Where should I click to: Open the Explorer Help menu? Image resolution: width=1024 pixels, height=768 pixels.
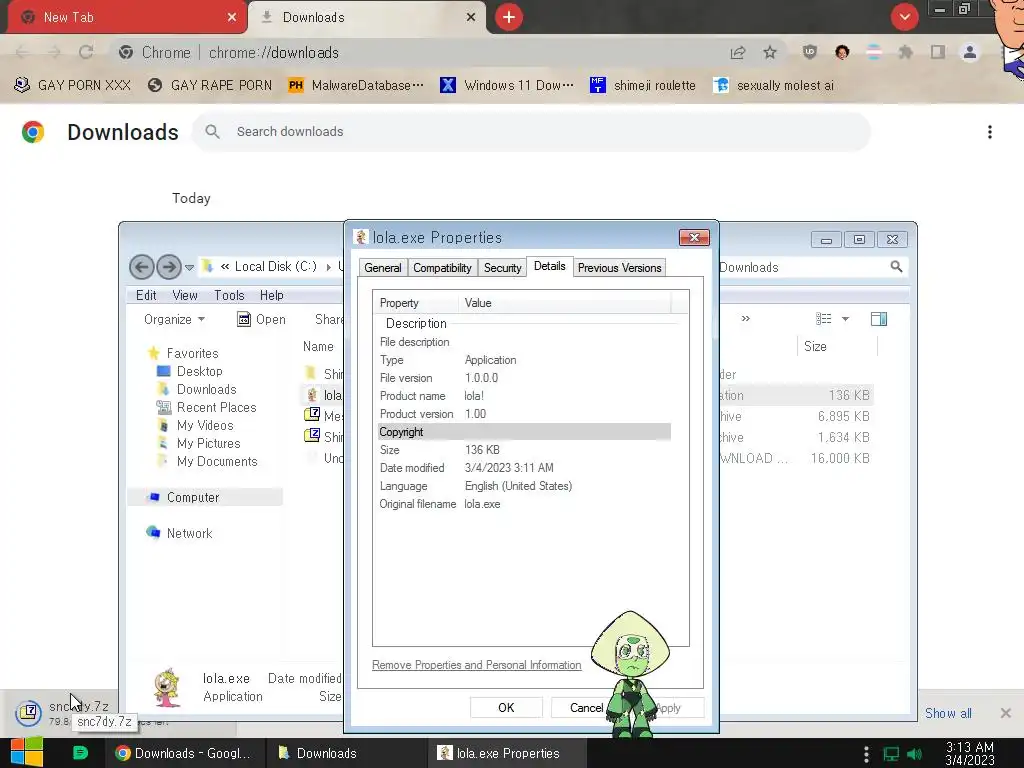pos(272,295)
